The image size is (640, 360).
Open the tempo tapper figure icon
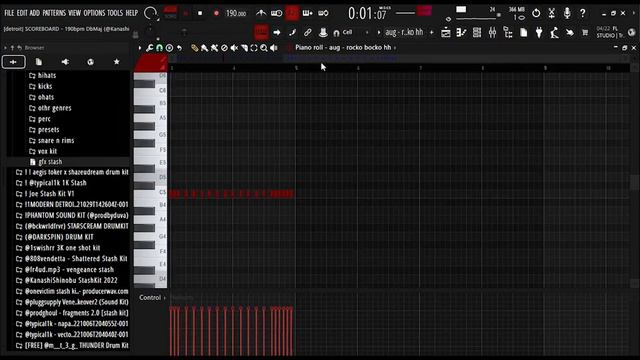pos(554,33)
